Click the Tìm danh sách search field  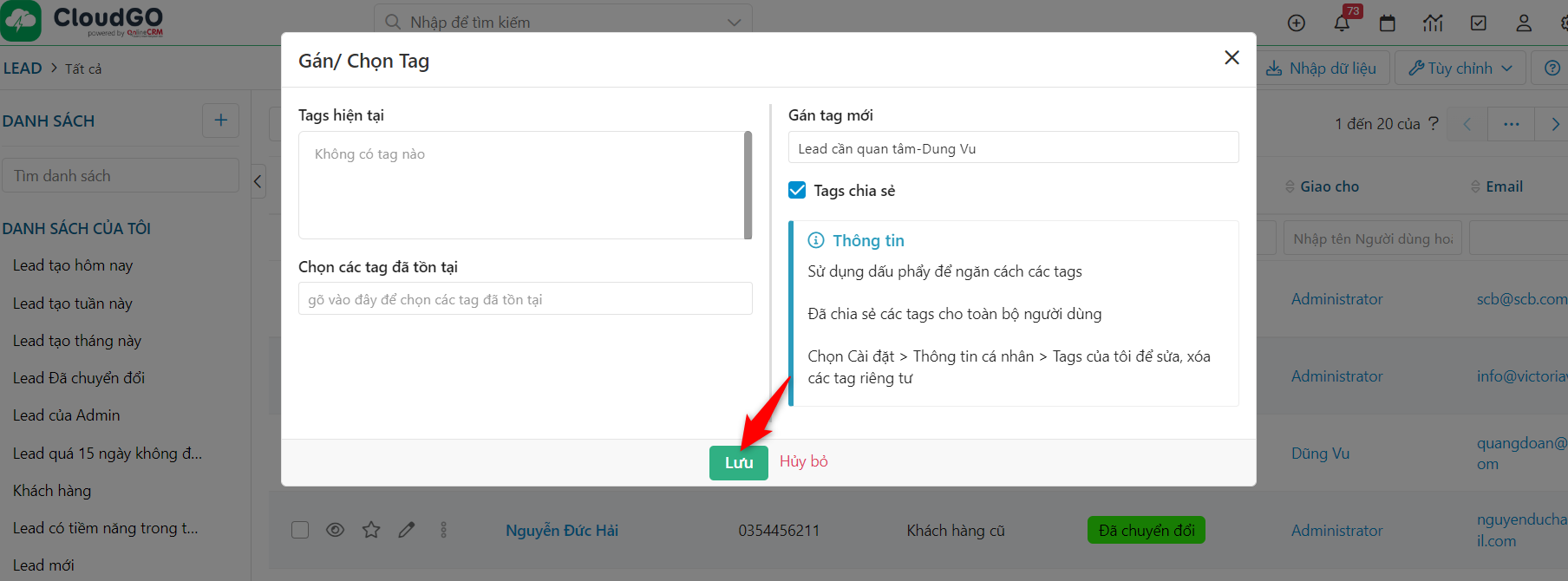coord(121,175)
